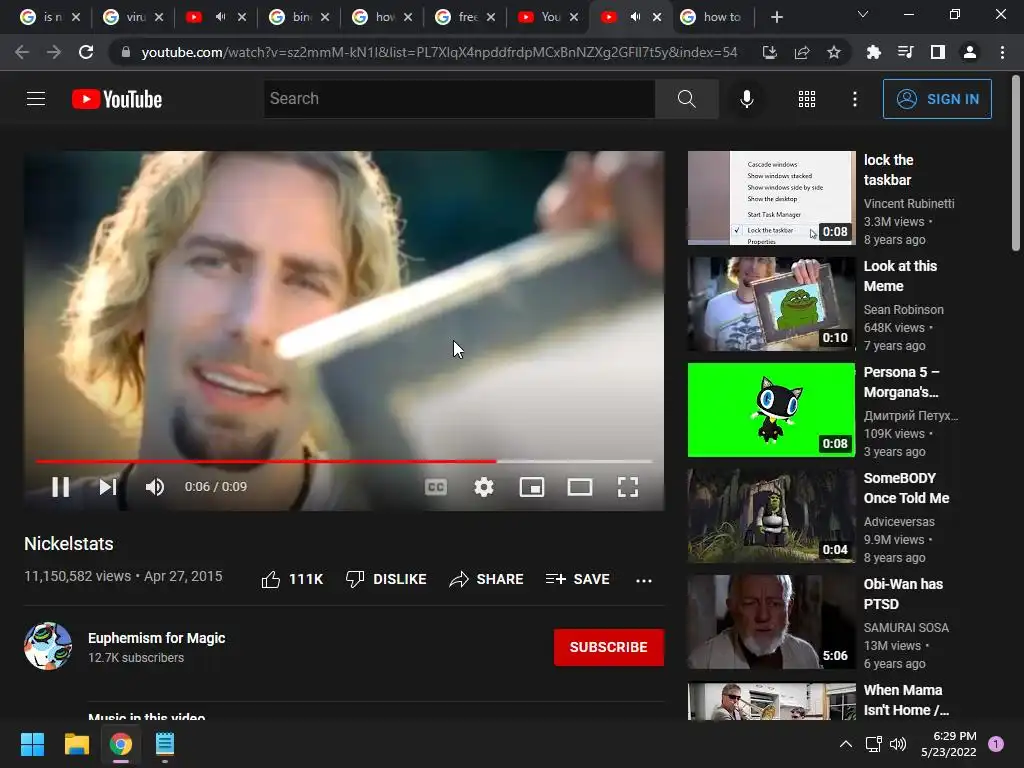Viewport: 1024px width, 768px height.
Task: Open Notepad from the taskbar
Action: tap(165, 744)
